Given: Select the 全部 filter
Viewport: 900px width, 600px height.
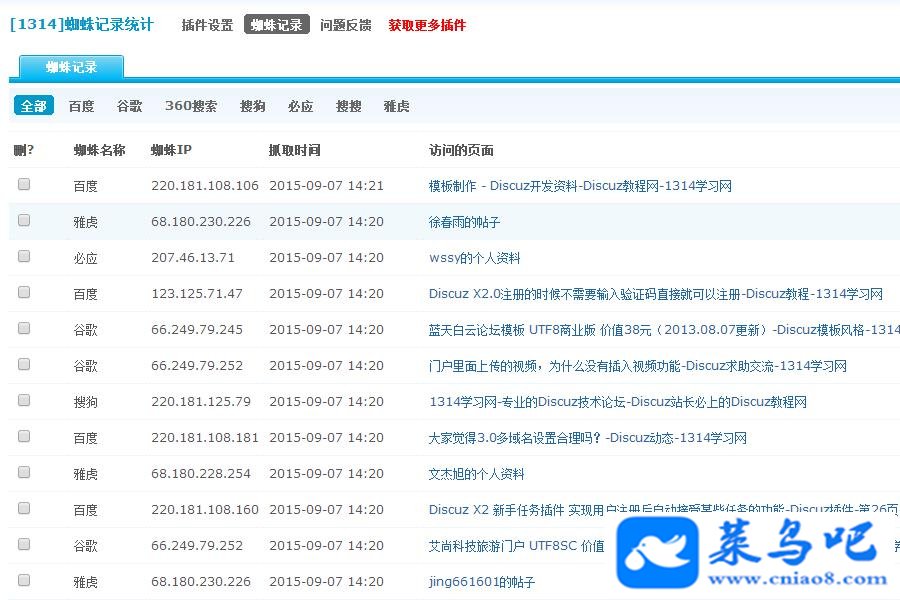Looking at the screenshot, I should coord(34,106).
